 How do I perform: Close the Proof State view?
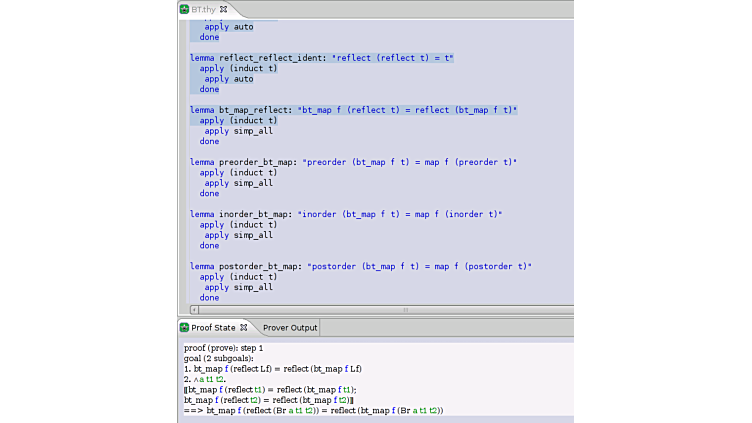coord(243,327)
